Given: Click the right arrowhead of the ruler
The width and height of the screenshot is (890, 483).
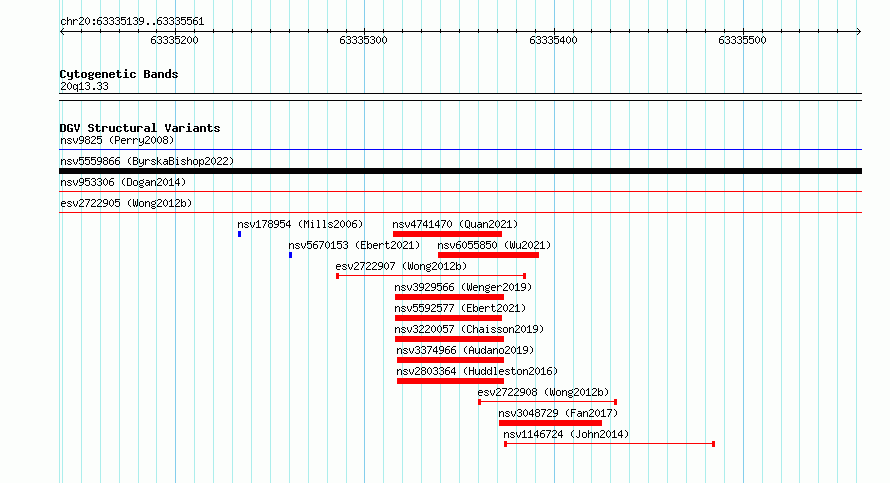Looking at the screenshot, I should click(x=859, y=32).
